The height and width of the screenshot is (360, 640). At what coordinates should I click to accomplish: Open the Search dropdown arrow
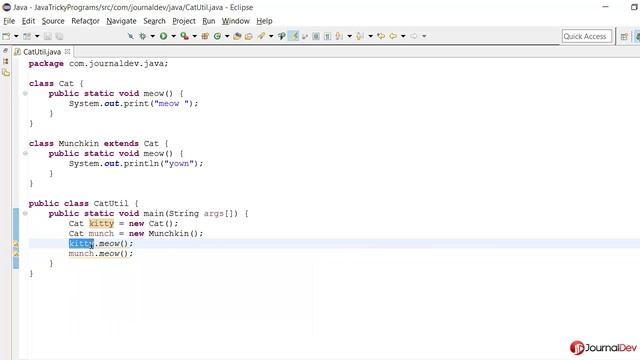(271, 36)
